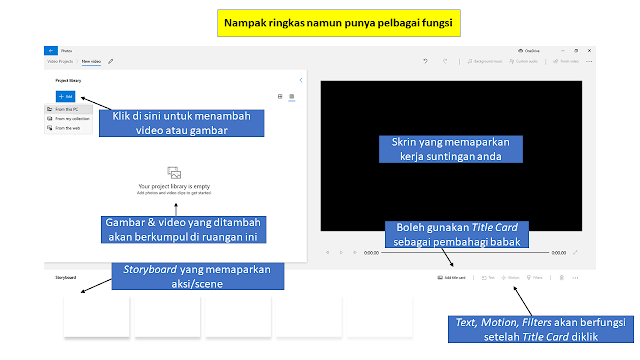Click the empty project library picture icon
This screenshot has width=640, height=360.
tap(174, 173)
